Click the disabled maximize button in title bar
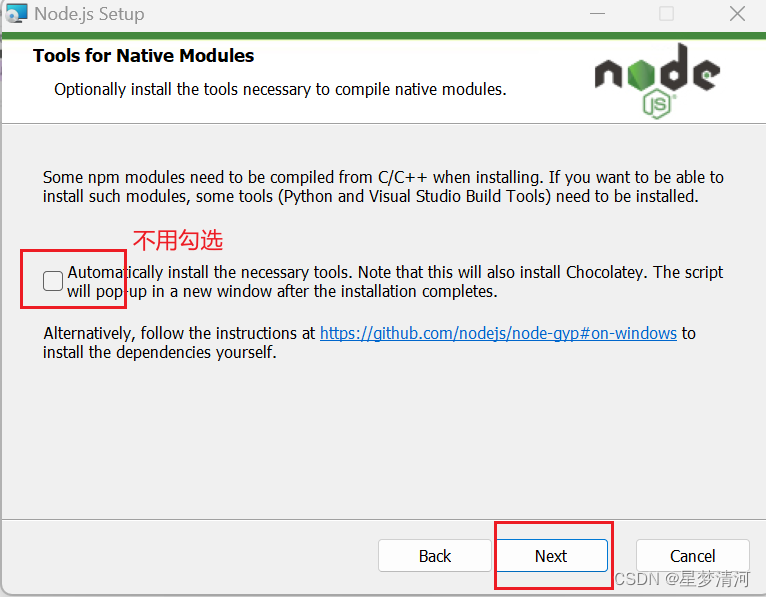Screen dimensions: 766x597 [x=666, y=14]
